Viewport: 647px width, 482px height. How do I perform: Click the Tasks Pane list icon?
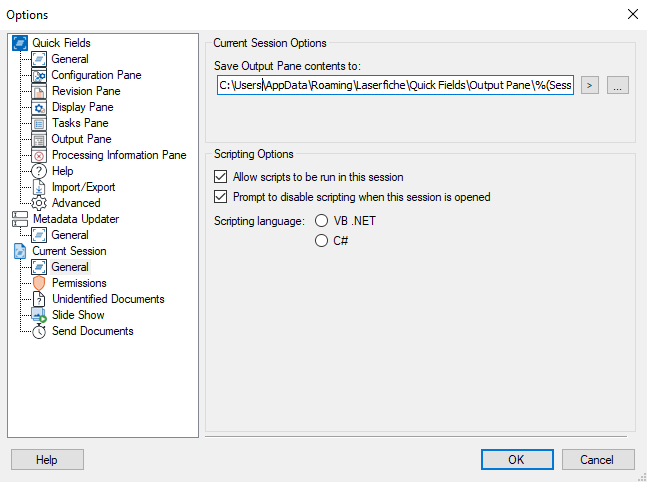(x=39, y=123)
